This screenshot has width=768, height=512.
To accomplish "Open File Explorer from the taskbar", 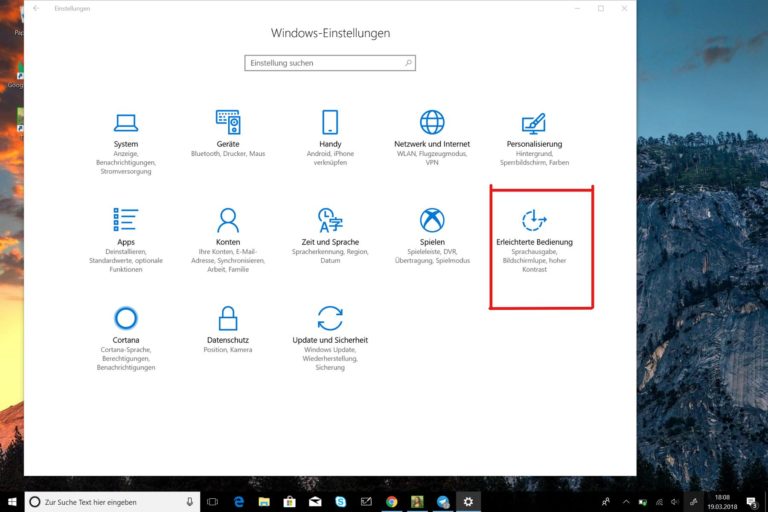I will pos(264,502).
